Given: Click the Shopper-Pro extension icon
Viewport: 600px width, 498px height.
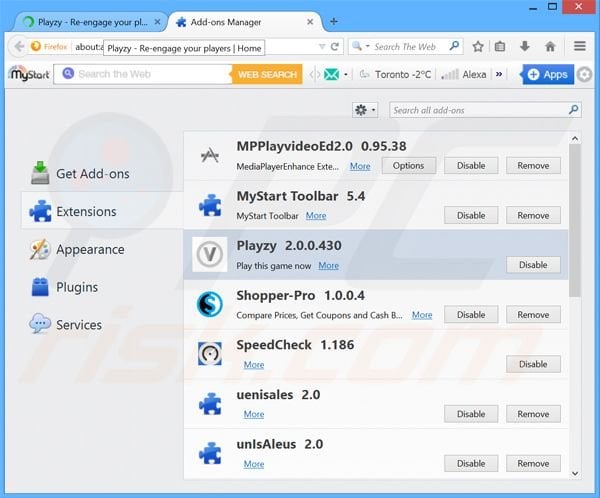Looking at the screenshot, I should 210,304.
